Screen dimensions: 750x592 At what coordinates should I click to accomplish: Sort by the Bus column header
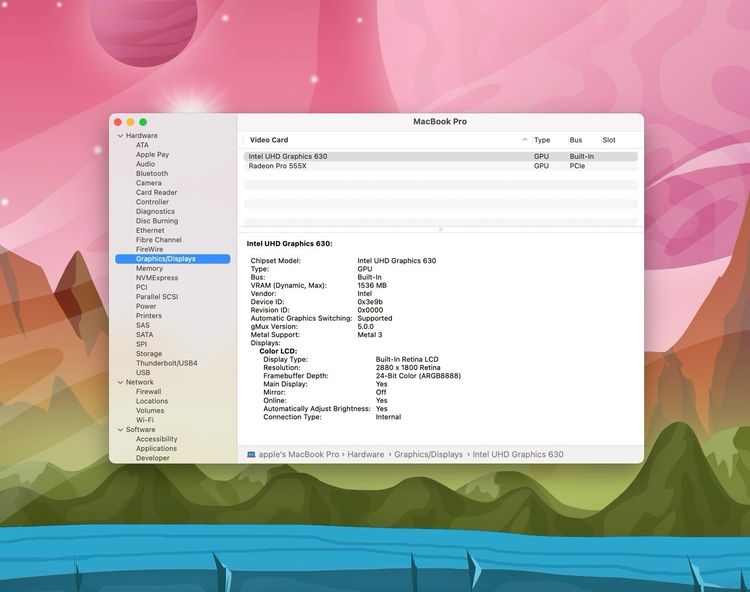tap(576, 140)
